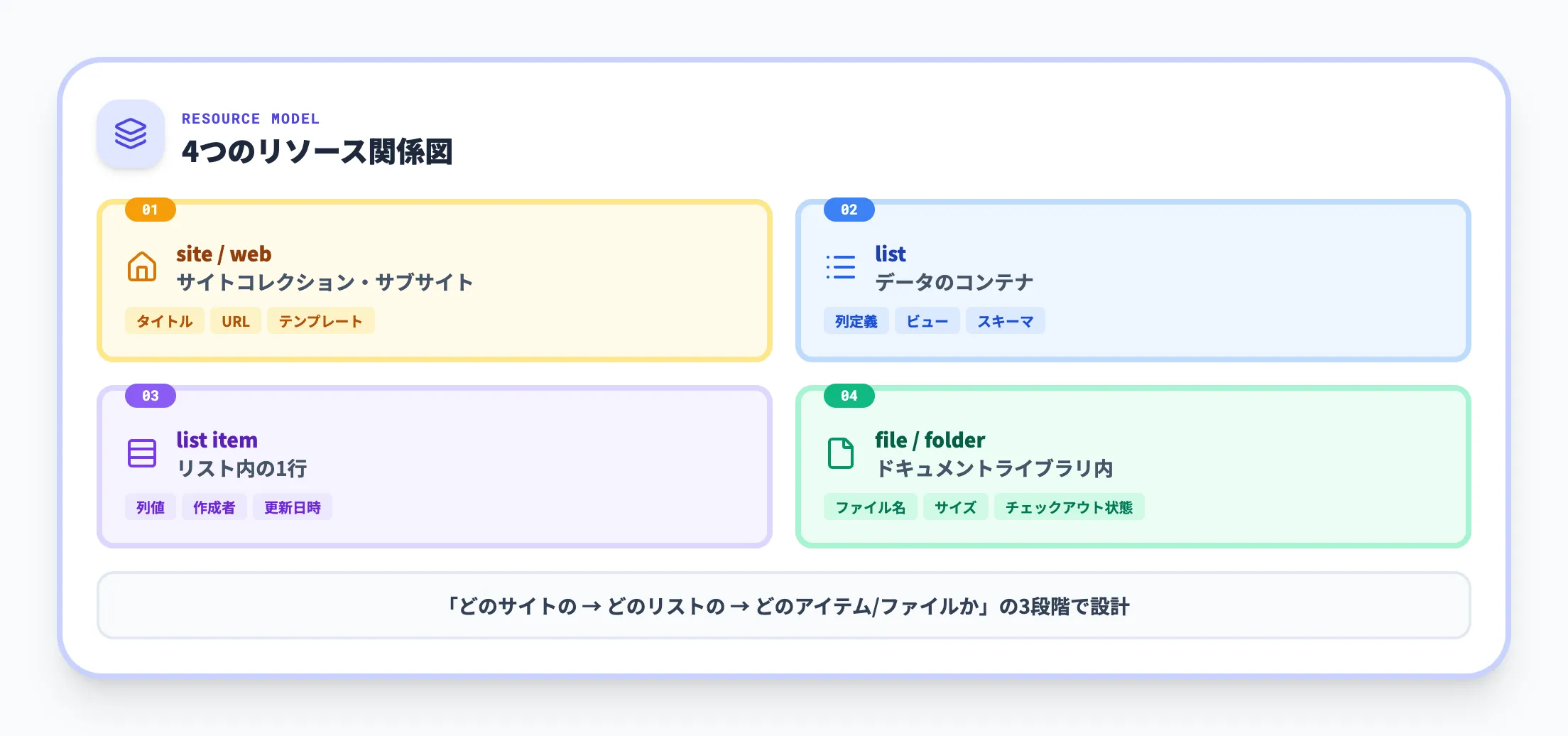Click the 3段階で設計 summary bar
The image size is (1568, 736).
tap(784, 605)
